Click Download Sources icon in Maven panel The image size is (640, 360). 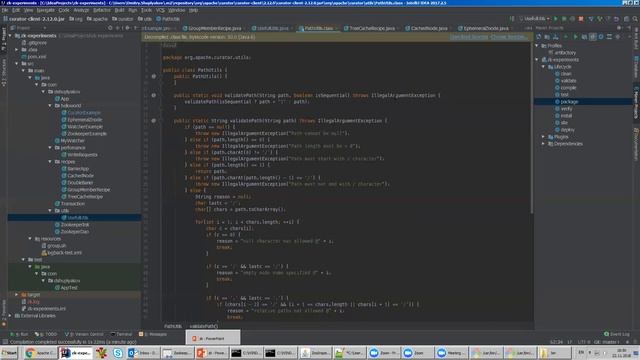pos(556,37)
